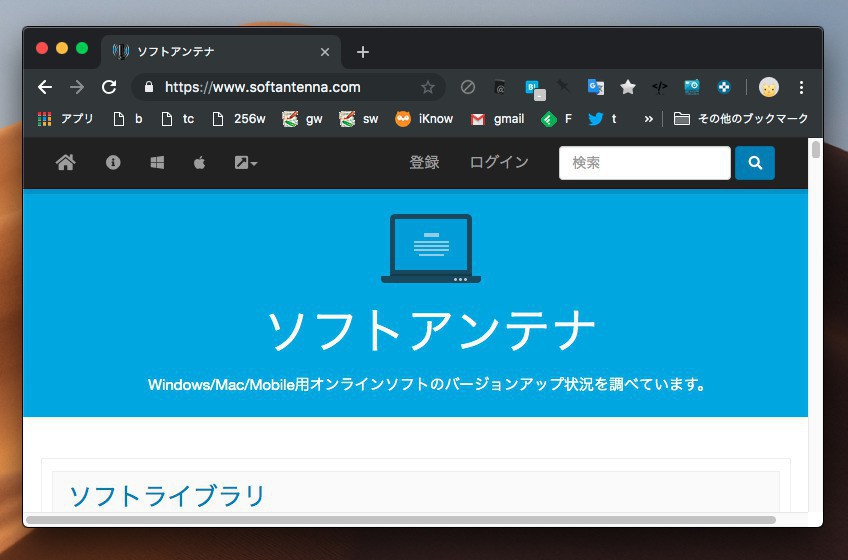The image size is (848, 560).
Task: Click the blue search magnifier button
Action: pyautogui.click(x=754, y=163)
